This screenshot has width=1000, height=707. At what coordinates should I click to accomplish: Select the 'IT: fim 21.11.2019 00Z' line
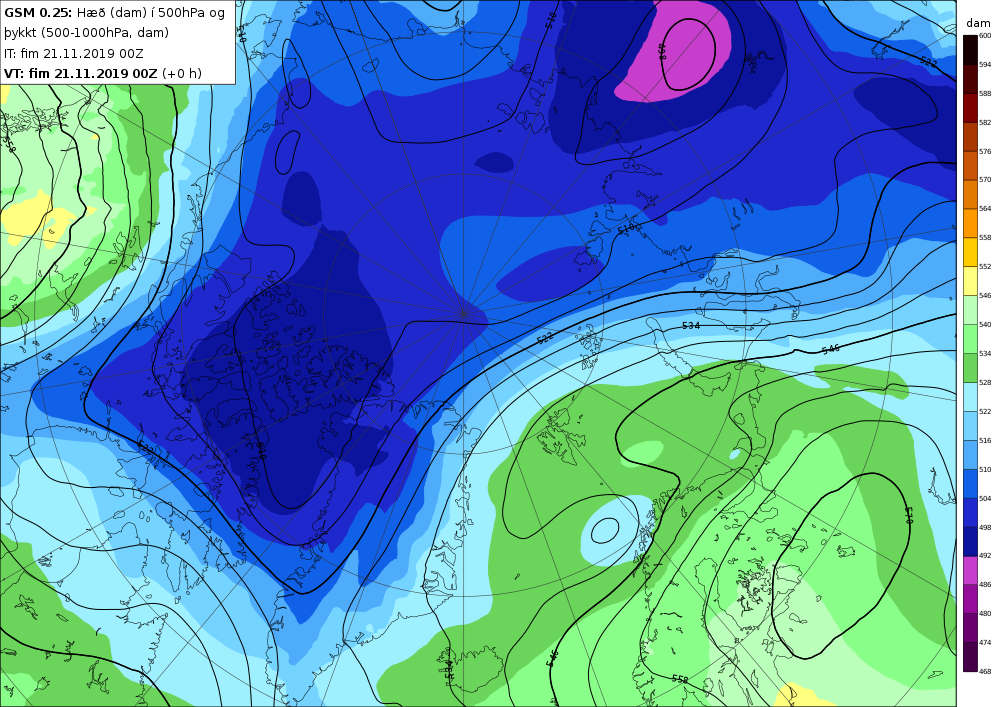74,54
